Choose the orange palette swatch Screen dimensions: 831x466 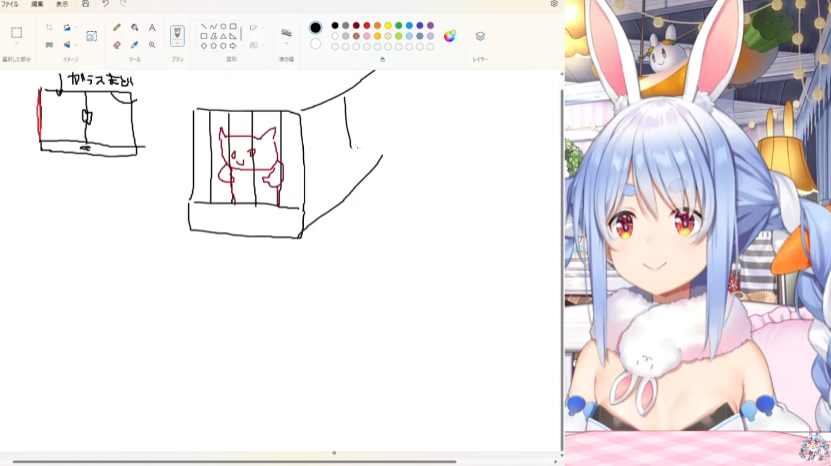click(377, 25)
